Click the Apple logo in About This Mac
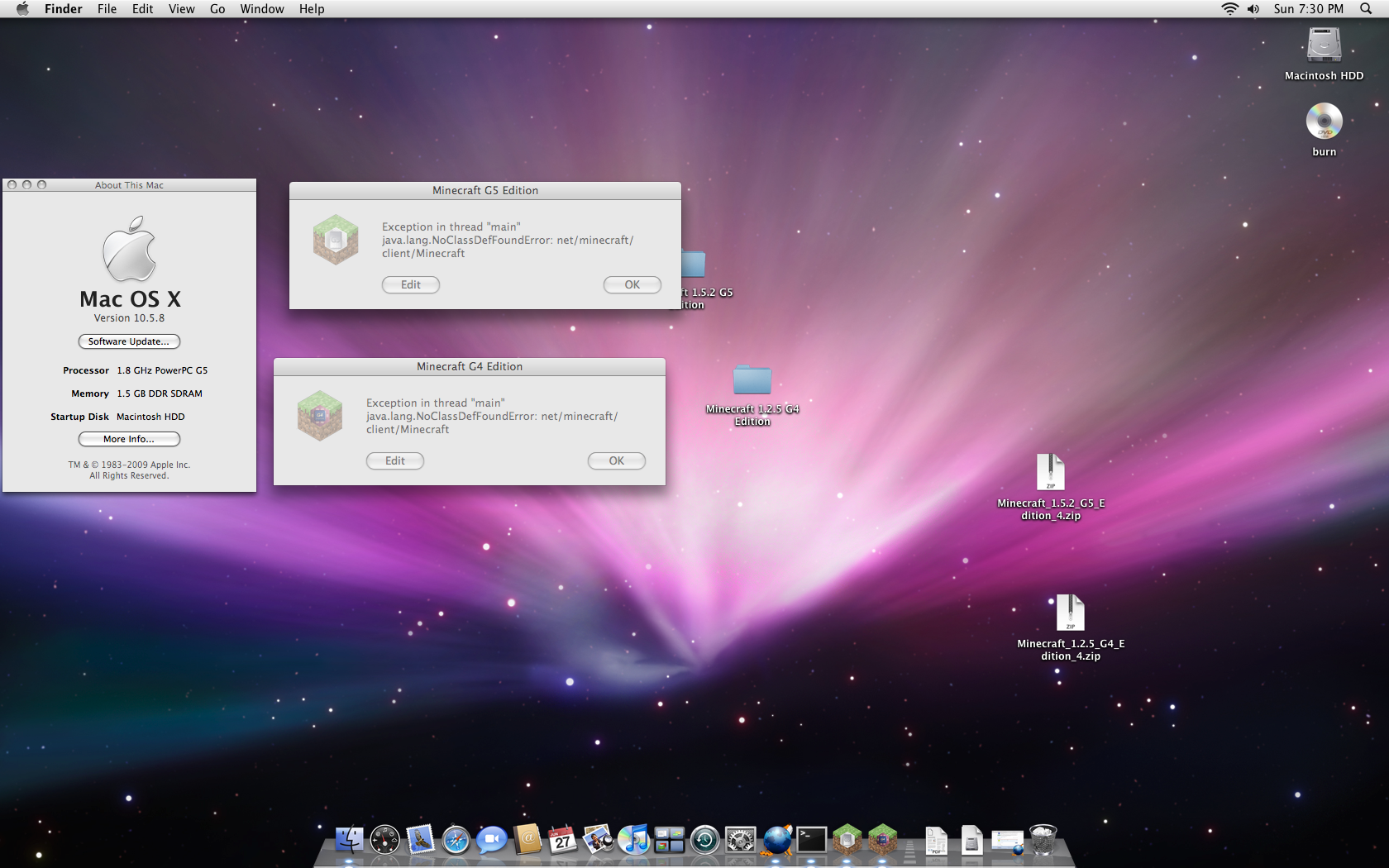1389x868 pixels. tap(129, 249)
